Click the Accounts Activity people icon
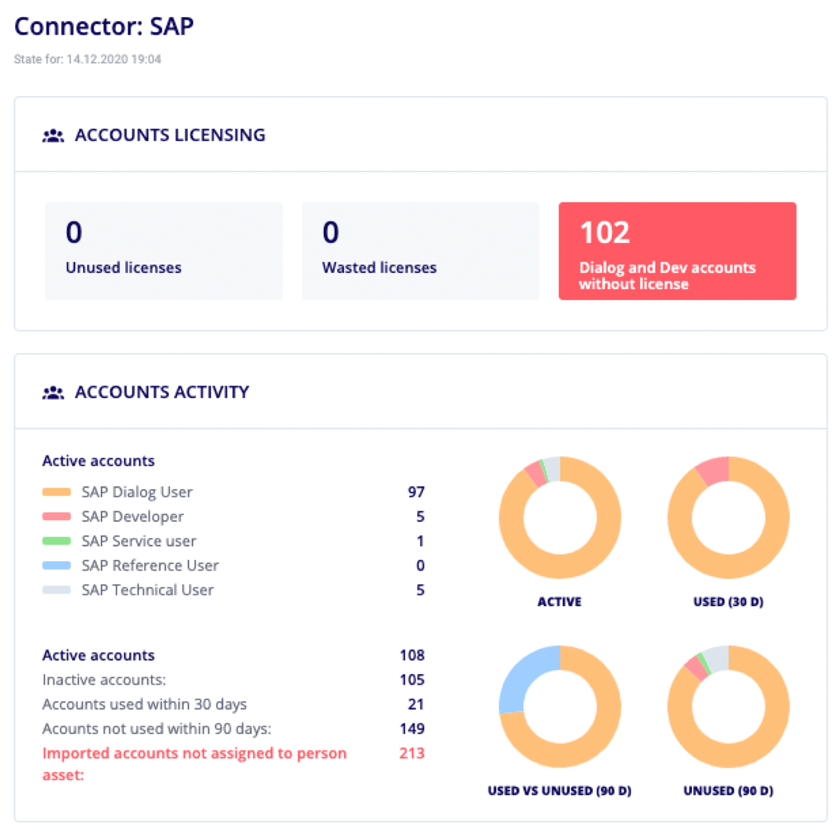The height and width of the screenshot is (836, 839). point(53,393)
